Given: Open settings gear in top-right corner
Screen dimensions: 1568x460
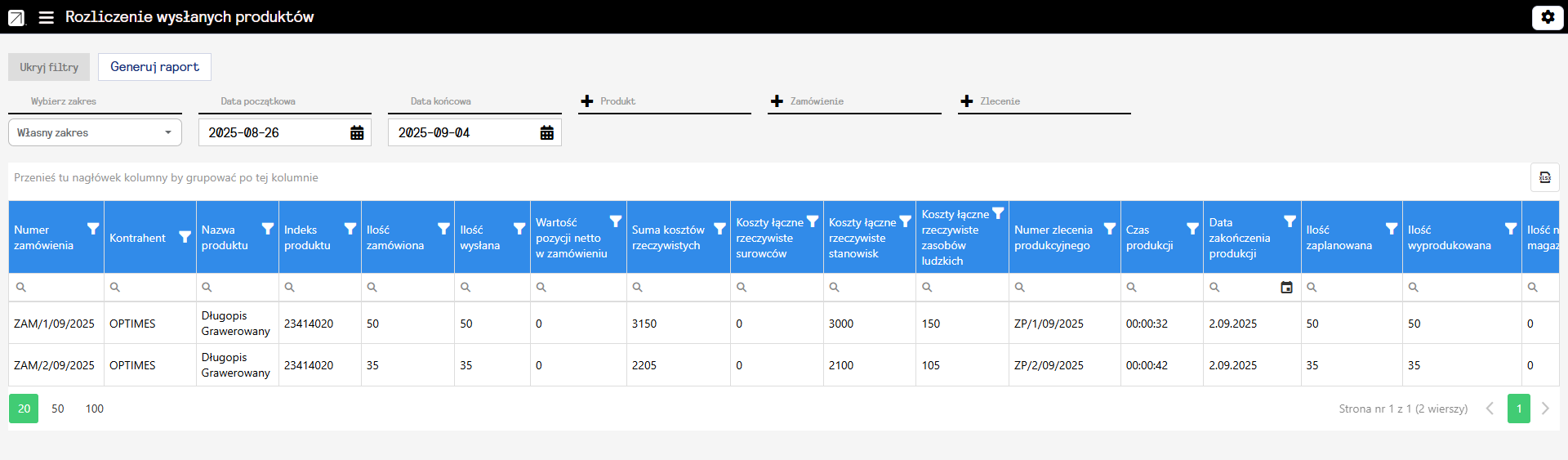Looking at the screenshot, I should 1548,17.
